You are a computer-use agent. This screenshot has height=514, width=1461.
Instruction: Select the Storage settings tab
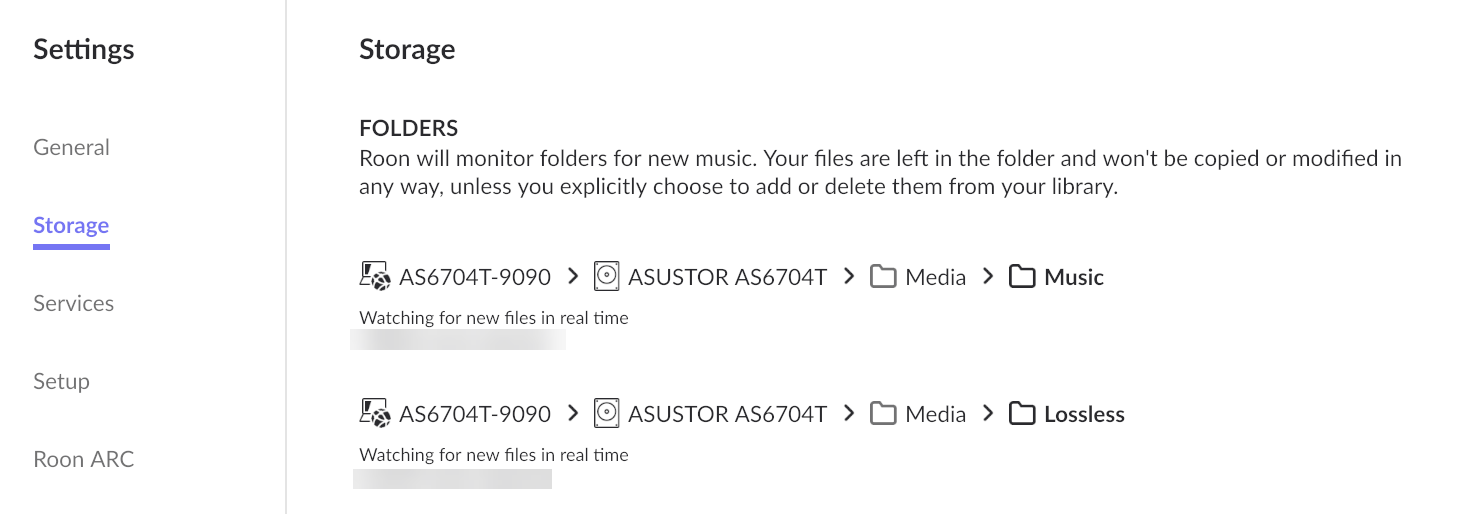pyautogui.click(x=71, y=225)
